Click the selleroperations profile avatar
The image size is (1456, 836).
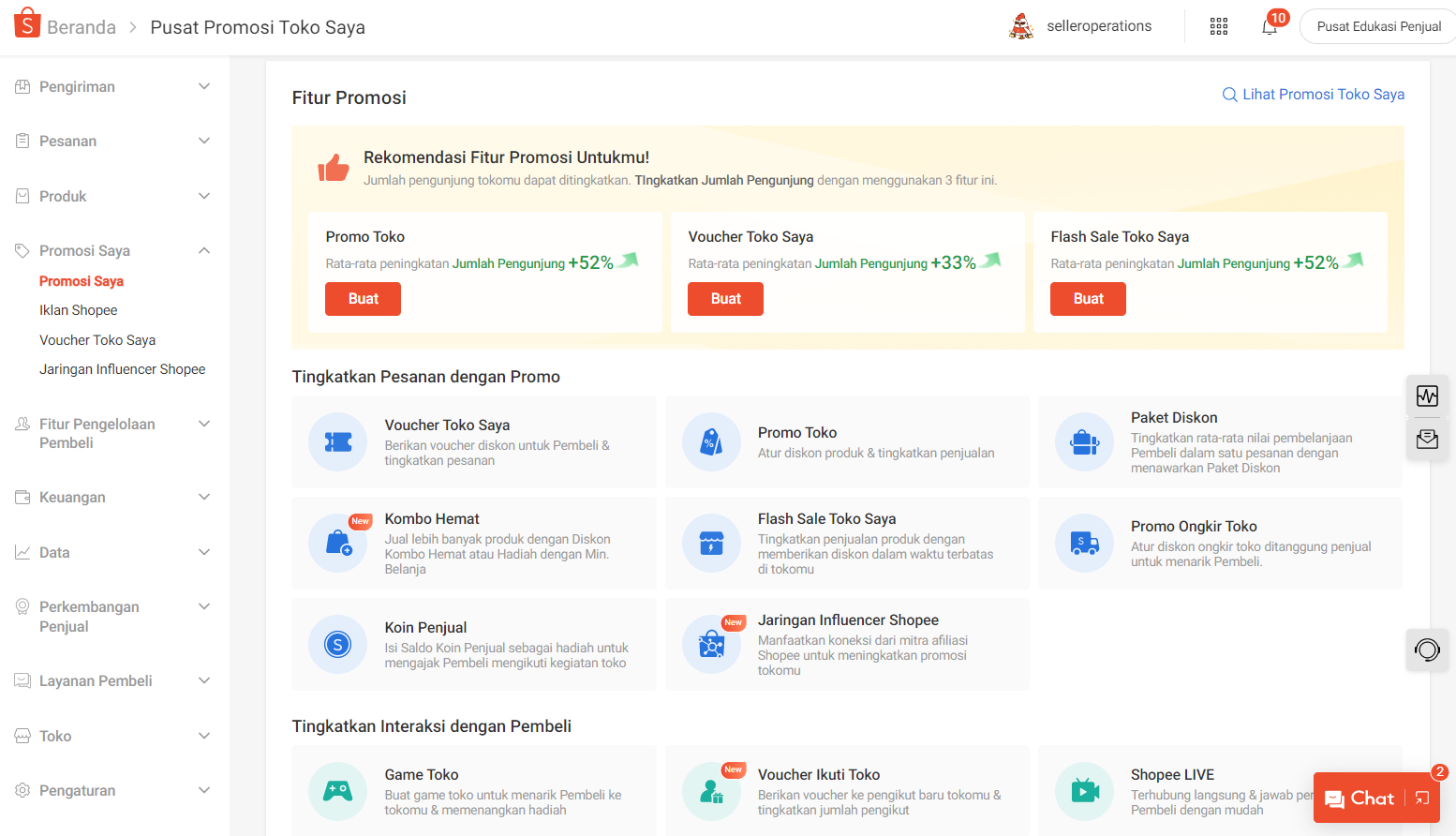tap(1022, 25)
